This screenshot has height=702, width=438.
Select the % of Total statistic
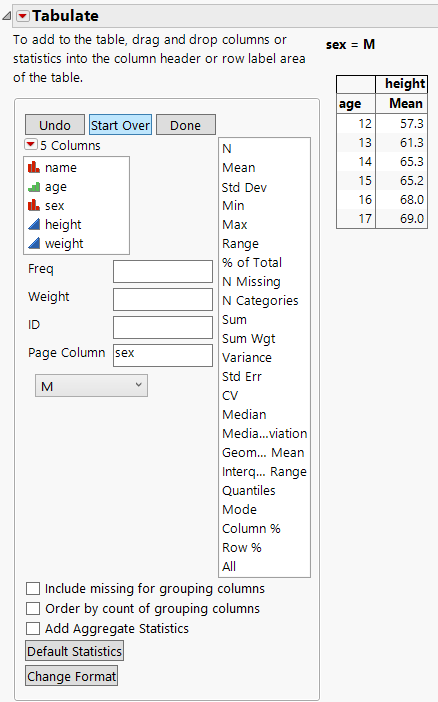click(x=252, y=262)
